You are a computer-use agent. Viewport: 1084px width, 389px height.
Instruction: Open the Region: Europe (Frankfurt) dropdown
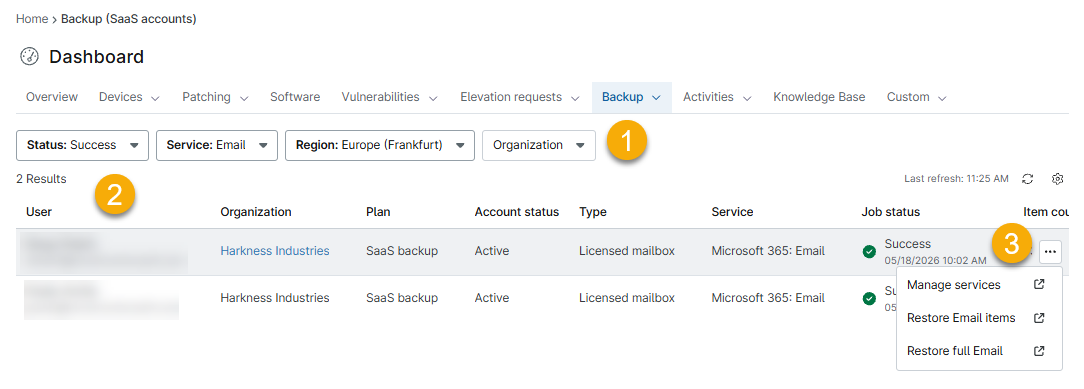click(380, 146)
